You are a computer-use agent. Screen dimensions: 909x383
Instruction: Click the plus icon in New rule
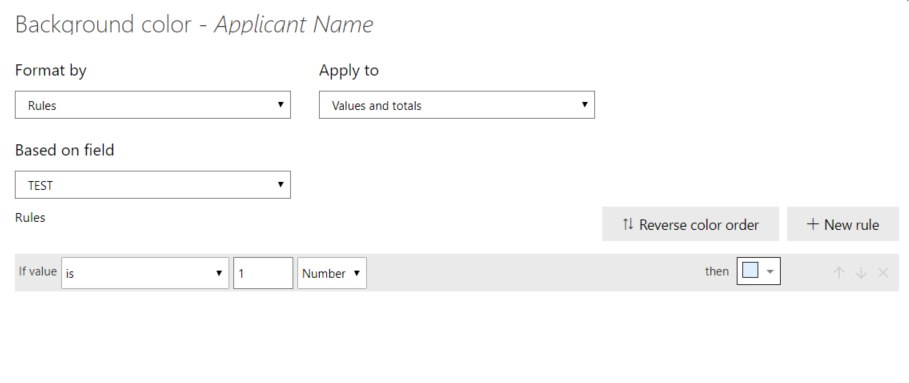tap(813, 224)
